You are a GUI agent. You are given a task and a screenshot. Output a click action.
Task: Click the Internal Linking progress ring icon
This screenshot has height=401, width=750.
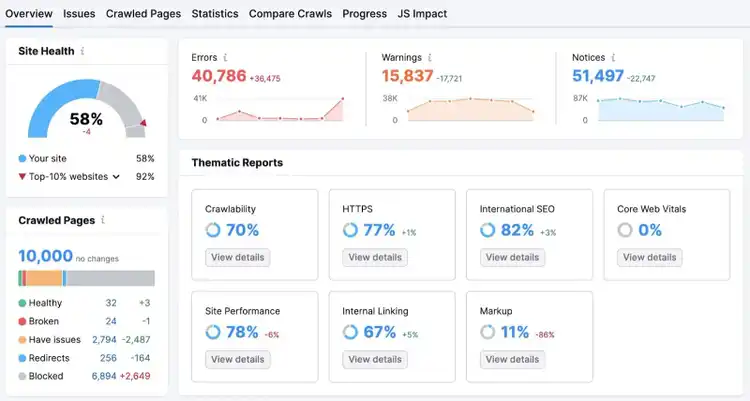click(x=350, y=332)
